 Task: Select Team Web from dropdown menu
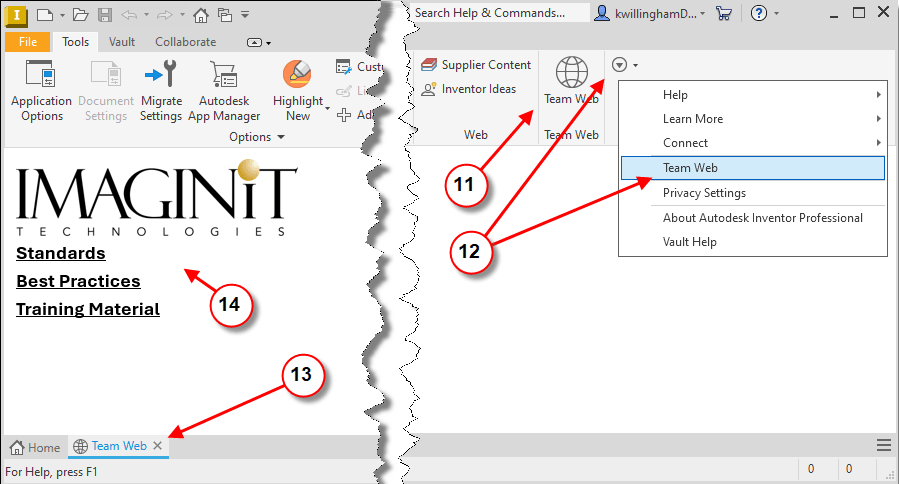tap(753, 168)
